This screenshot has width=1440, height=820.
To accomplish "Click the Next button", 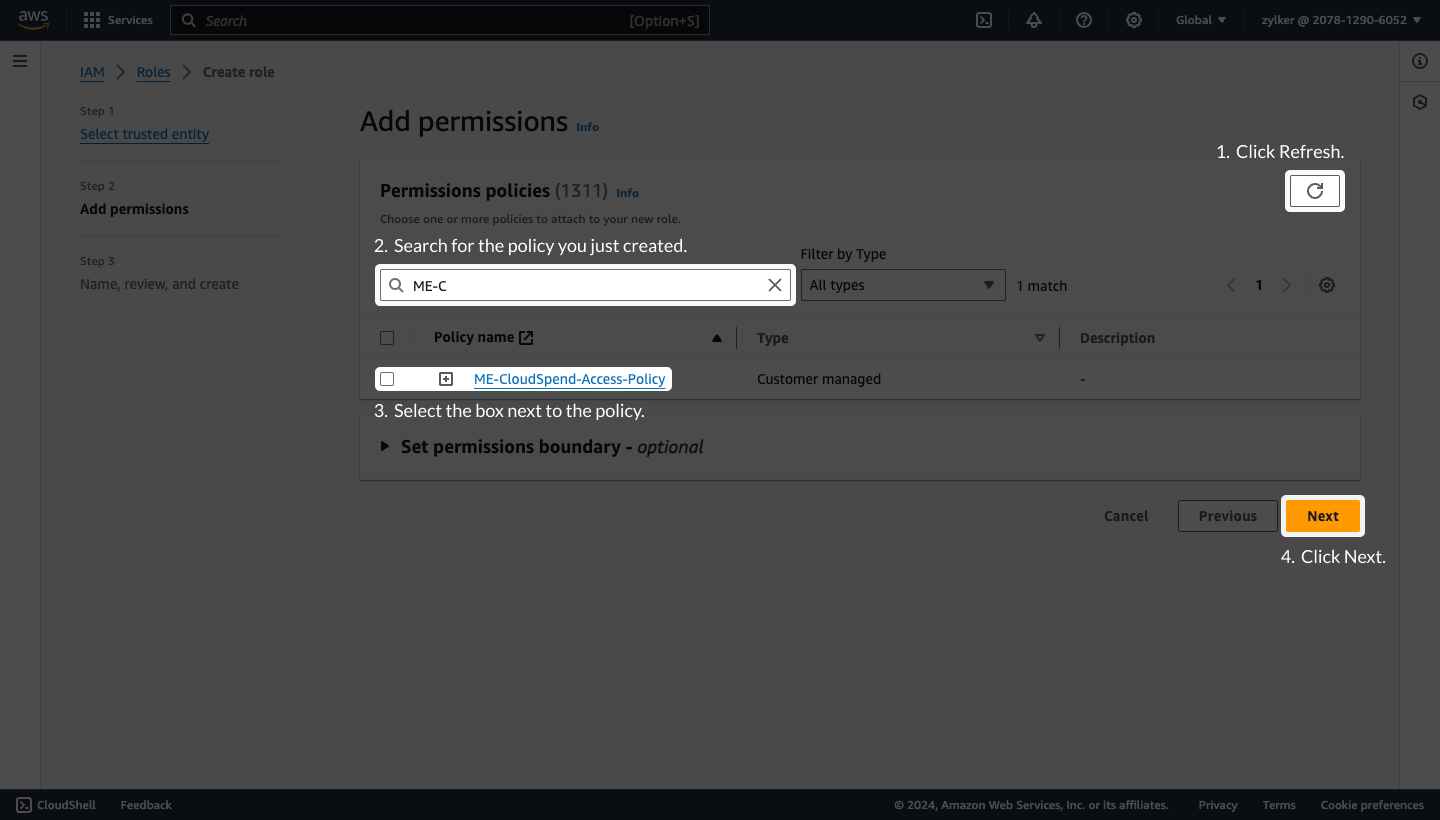I will tap(1322, 515).
